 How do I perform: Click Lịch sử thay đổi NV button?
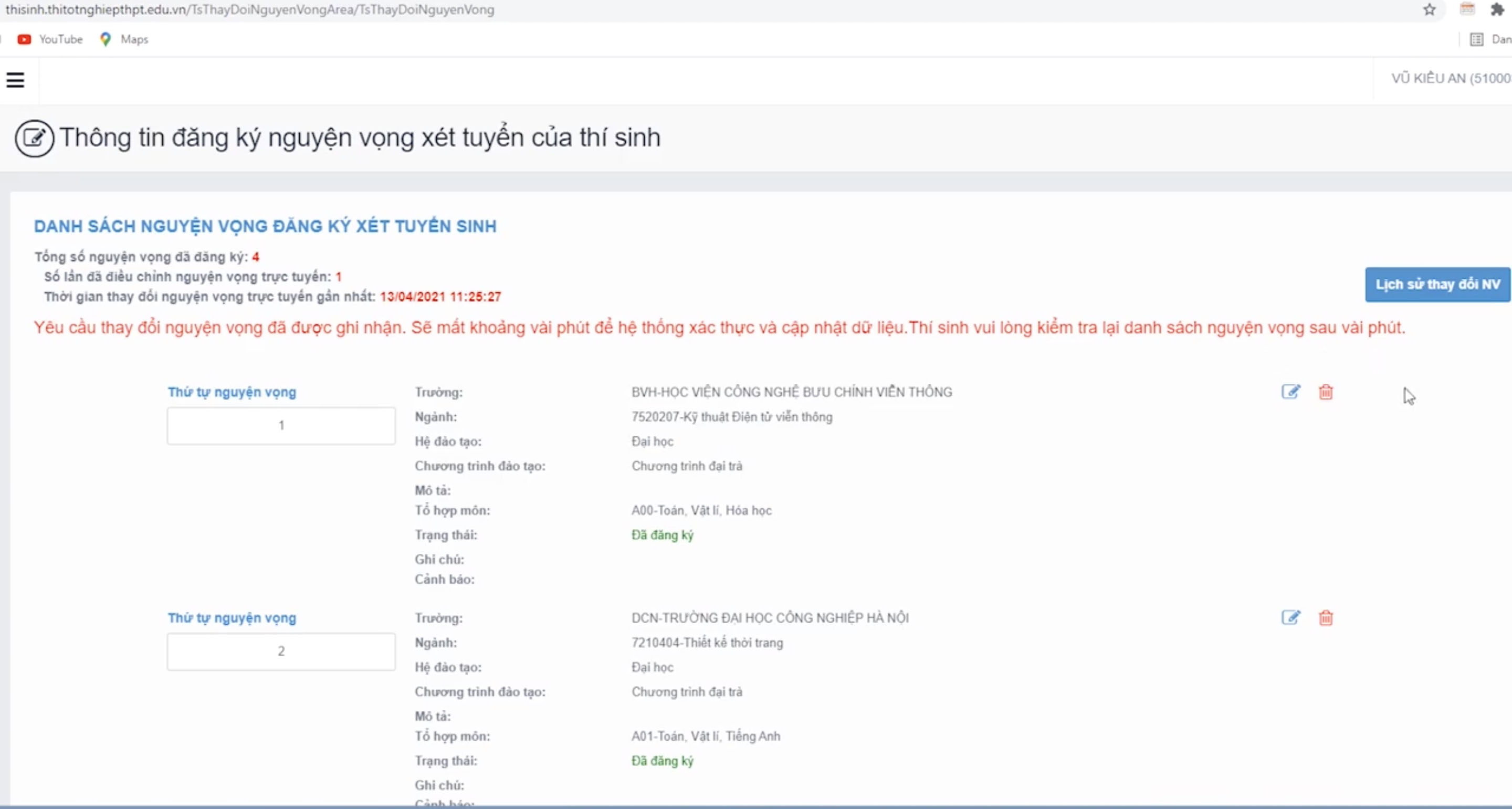(x=1437, y=285)
